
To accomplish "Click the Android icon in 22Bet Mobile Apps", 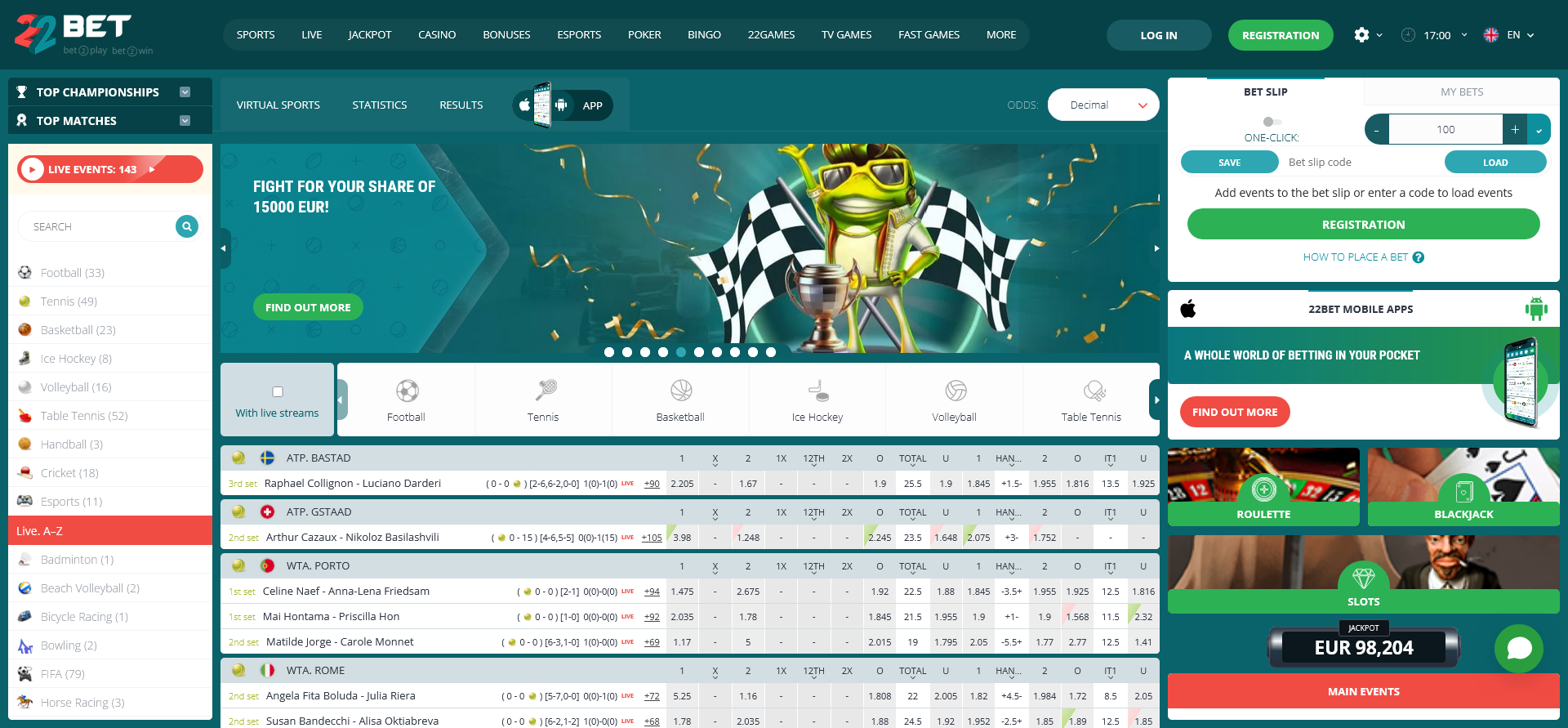I will click(x=1536, y=309).
